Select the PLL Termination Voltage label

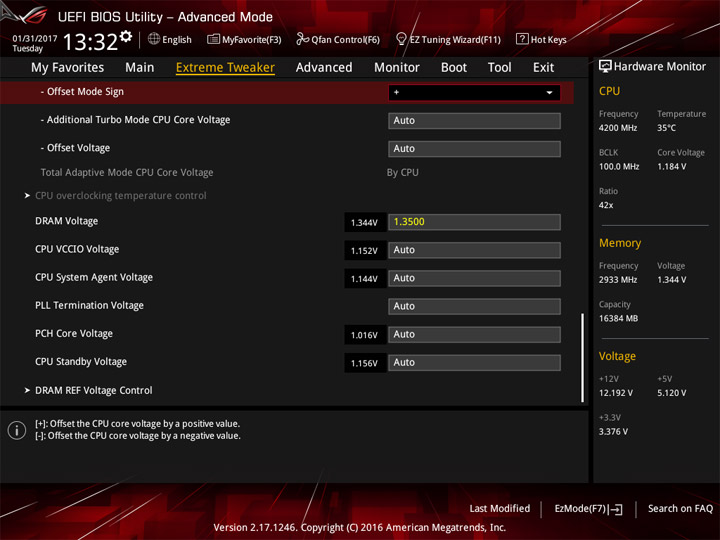[90, 305]
